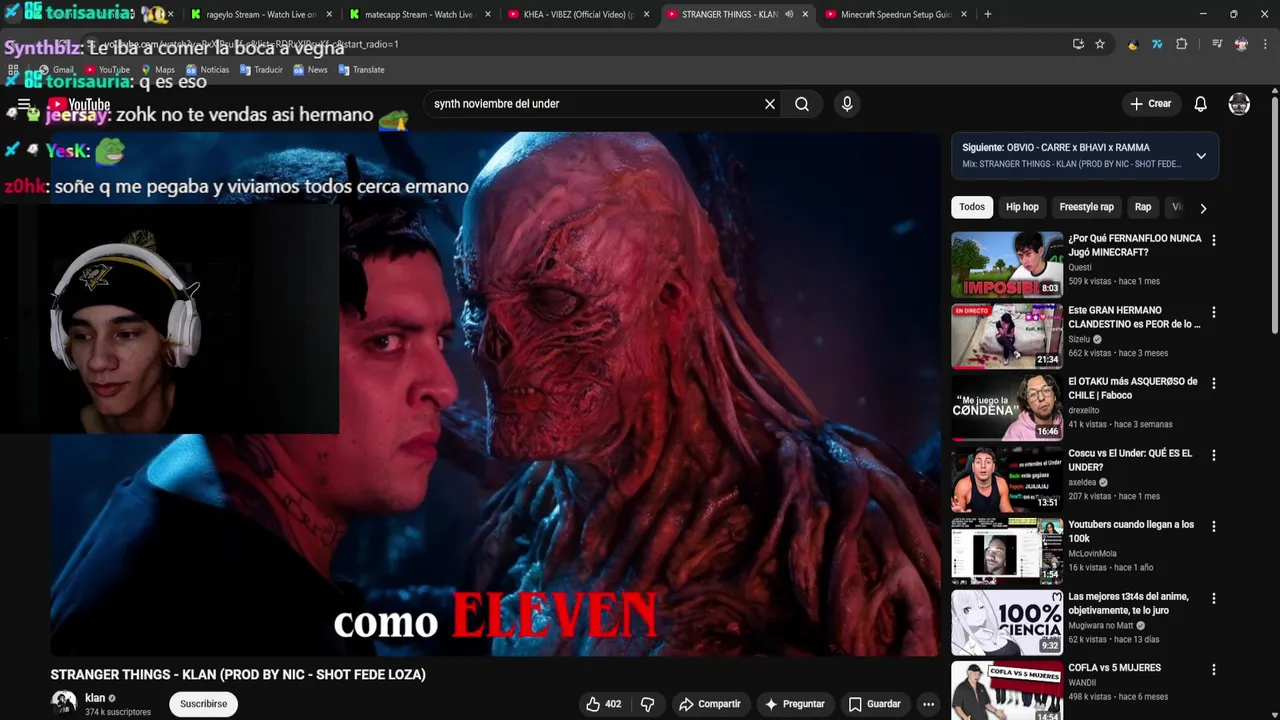Screen dimensions: 1280x720
Task: Close the KHEA - VIBEZ tab
Action: click(646, 14)
